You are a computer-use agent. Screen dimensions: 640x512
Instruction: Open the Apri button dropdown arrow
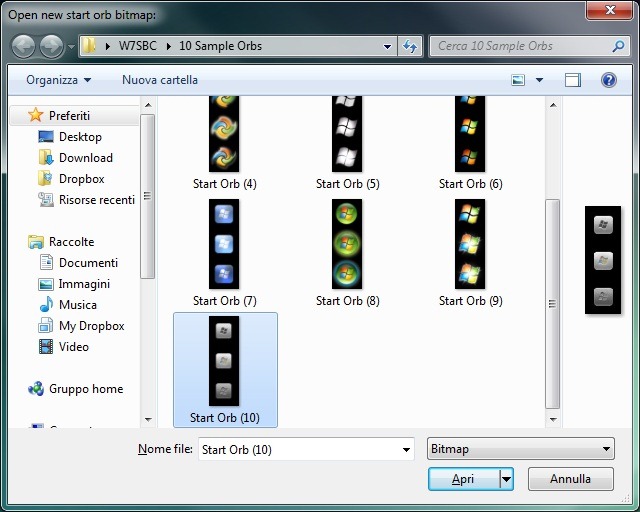(507, 479)
